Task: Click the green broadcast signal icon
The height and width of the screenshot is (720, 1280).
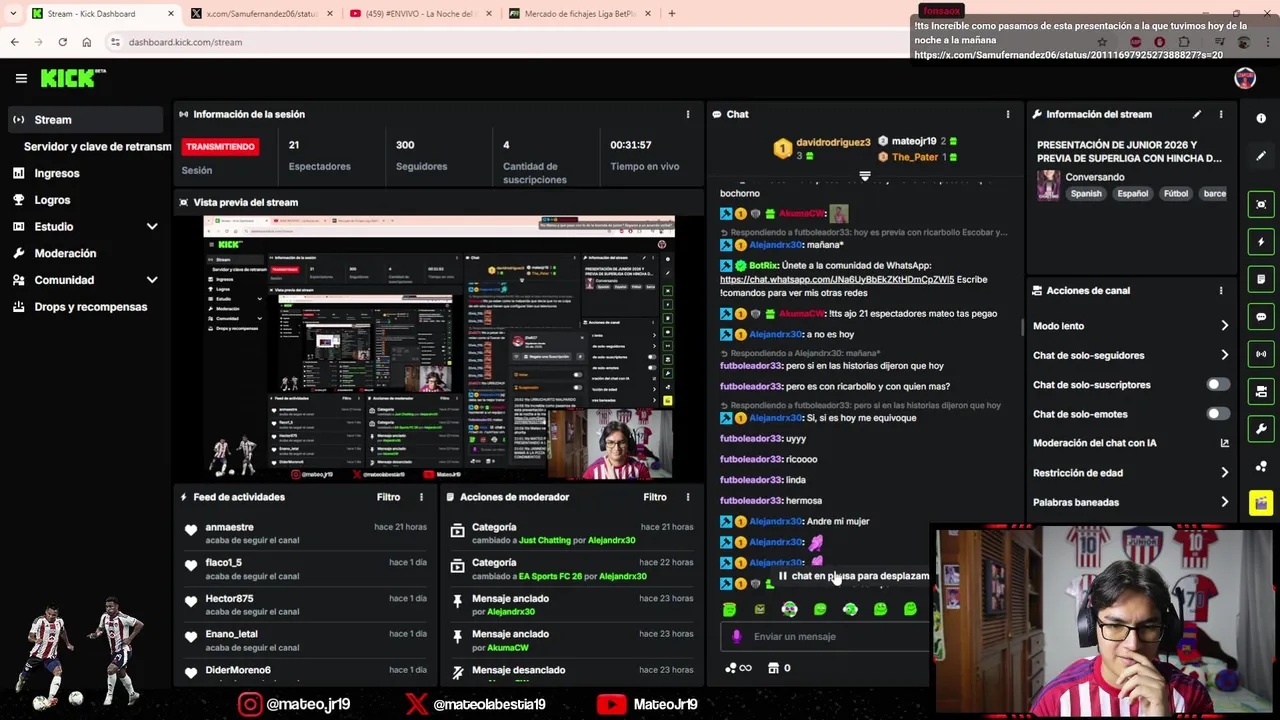Action: pyautogui.click(x=1261, y=354)
